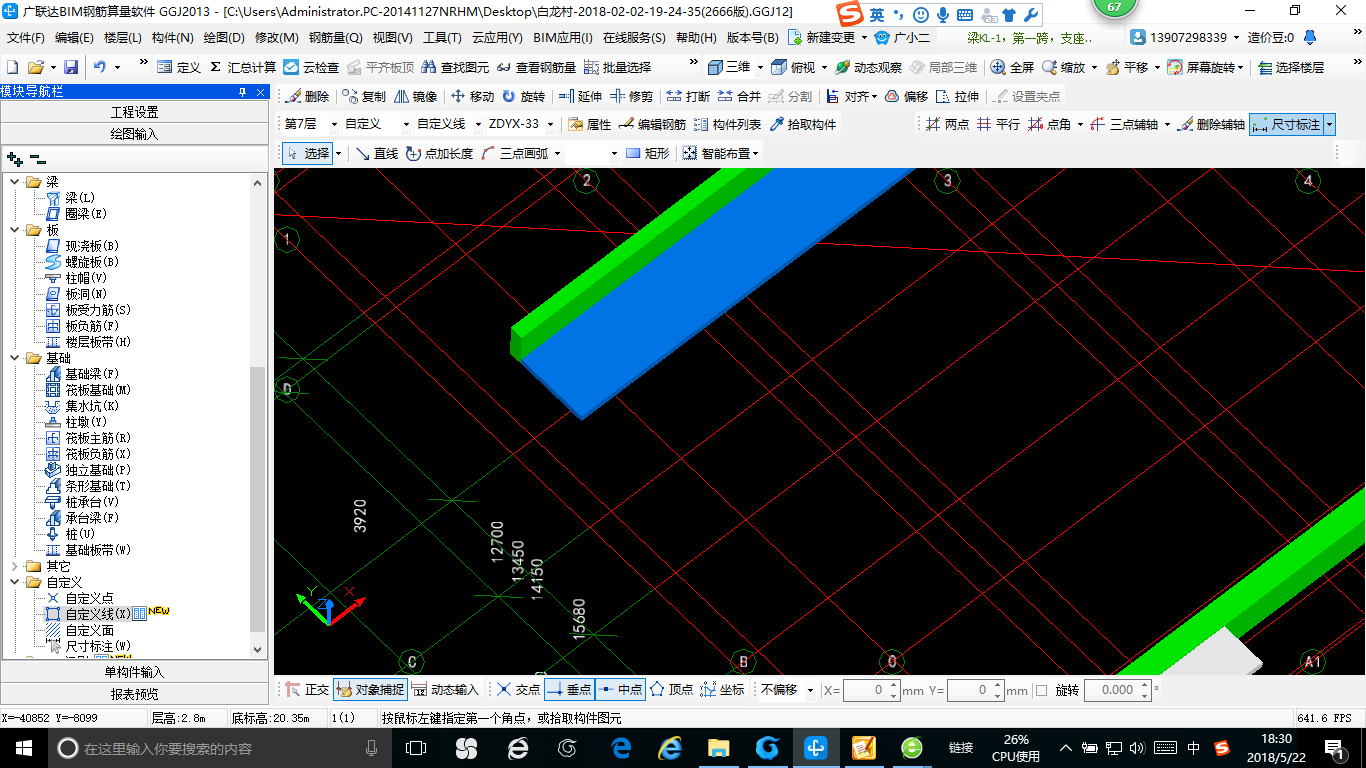Click the 合并 (merge) tool
Screen dimensions: 1366x768
[x=739, y=97]
